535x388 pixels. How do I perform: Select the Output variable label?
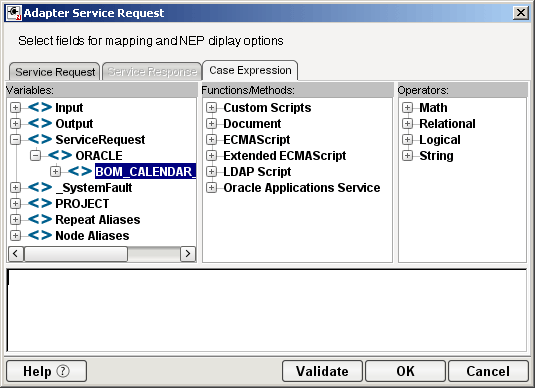click(74, 123)
